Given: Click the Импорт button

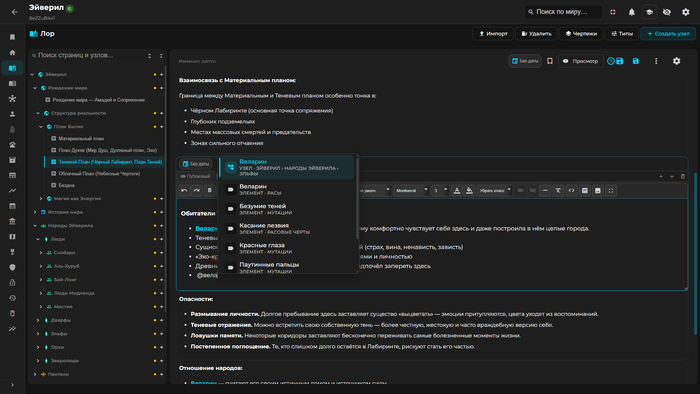Looking at the screenshot, I should [x=493, y=33].
